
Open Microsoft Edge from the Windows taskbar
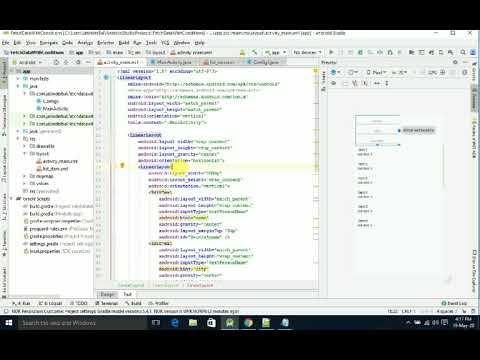[x=175, y=323]
